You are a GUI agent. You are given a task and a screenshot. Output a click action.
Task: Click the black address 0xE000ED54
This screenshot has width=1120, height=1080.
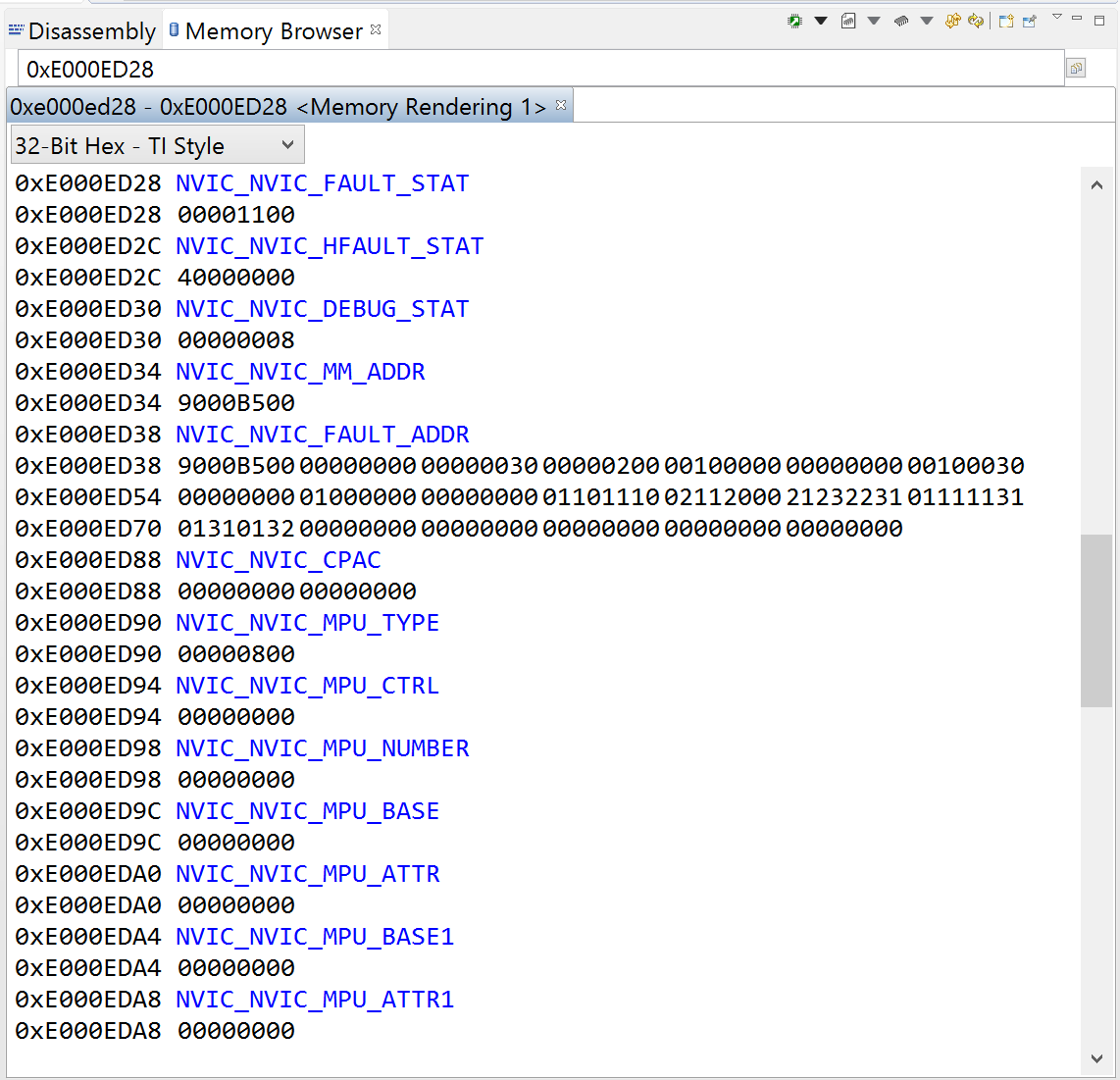tap(88, 497)
